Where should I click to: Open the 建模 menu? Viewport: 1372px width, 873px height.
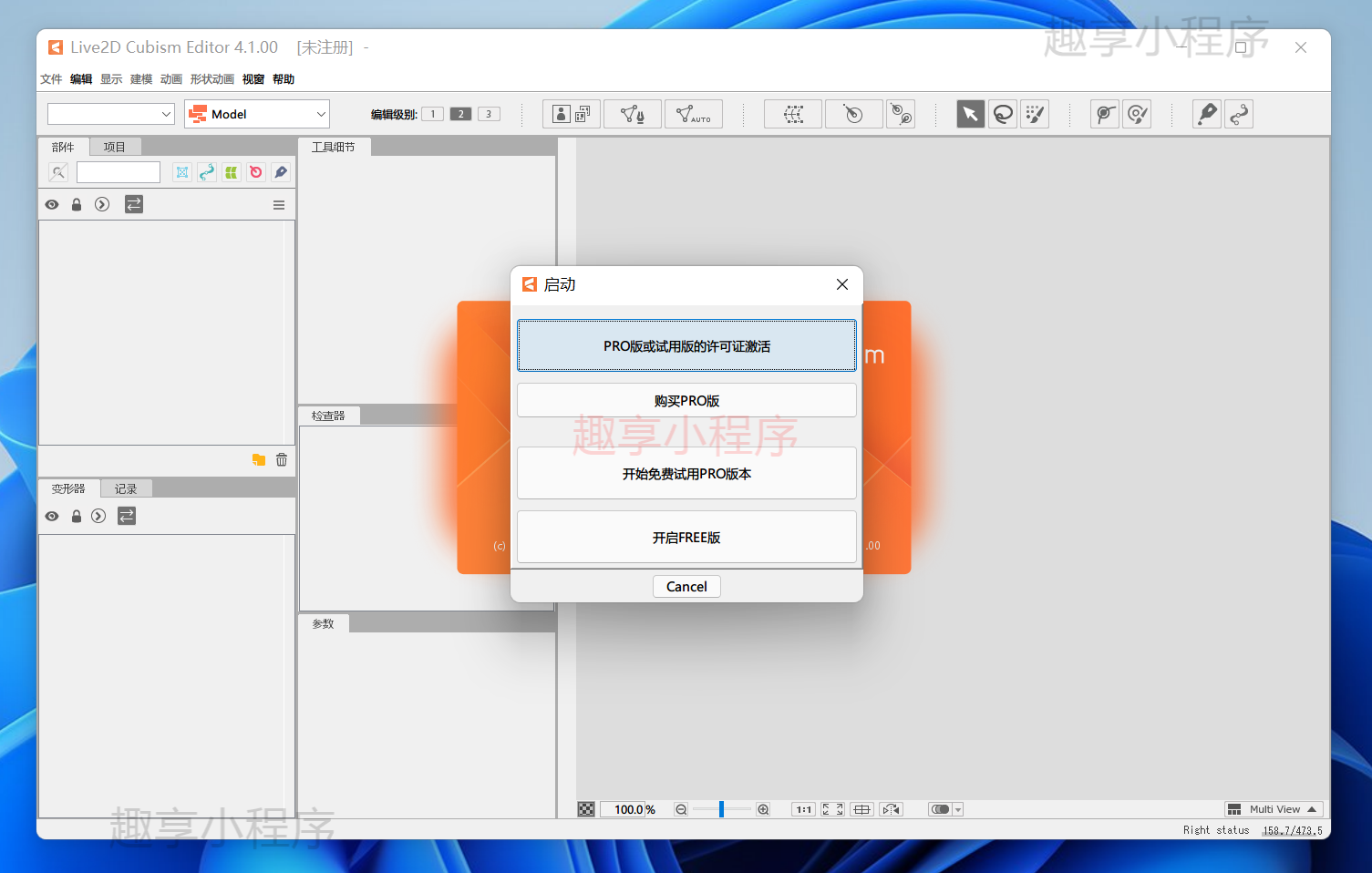click(141, 79)
